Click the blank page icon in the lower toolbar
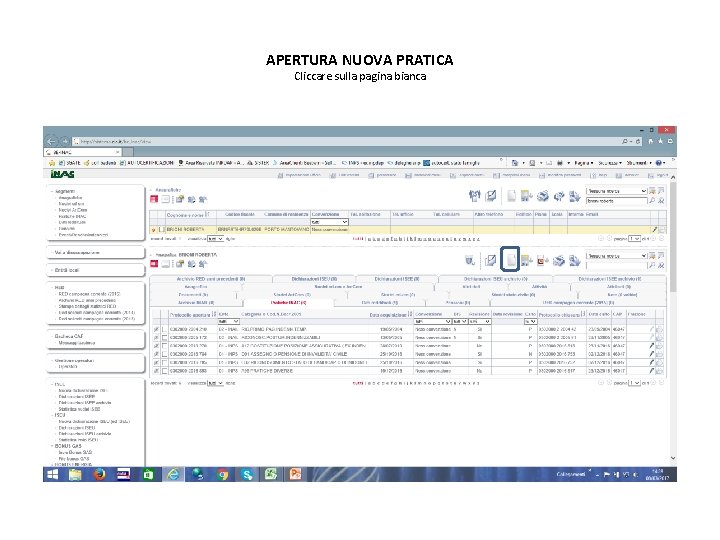Image resolution: width=720 pixels, height=540 pixels. pyautogui.click(x=510, y=260)
